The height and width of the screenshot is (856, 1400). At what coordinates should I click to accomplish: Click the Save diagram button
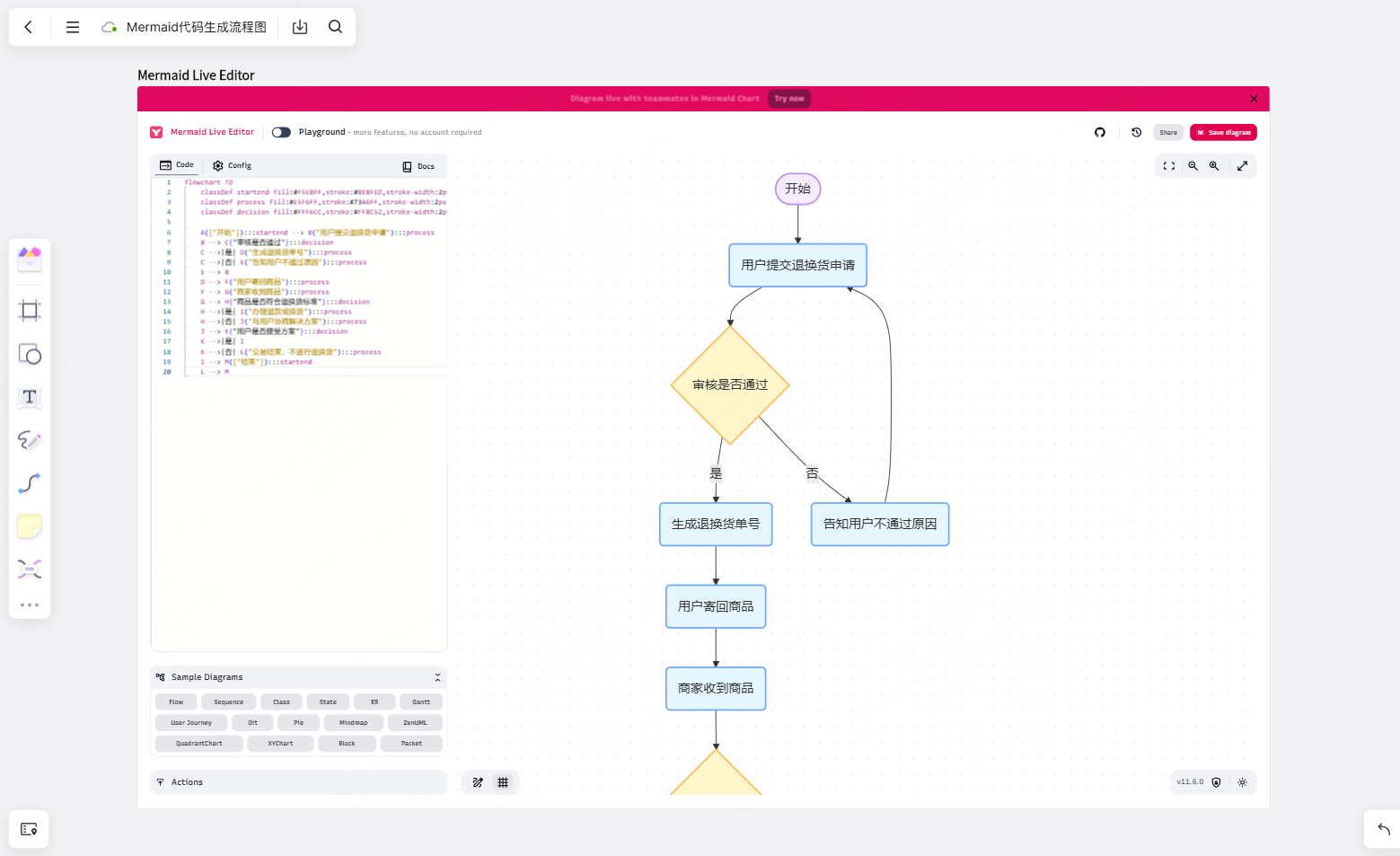click(1223, 132)
